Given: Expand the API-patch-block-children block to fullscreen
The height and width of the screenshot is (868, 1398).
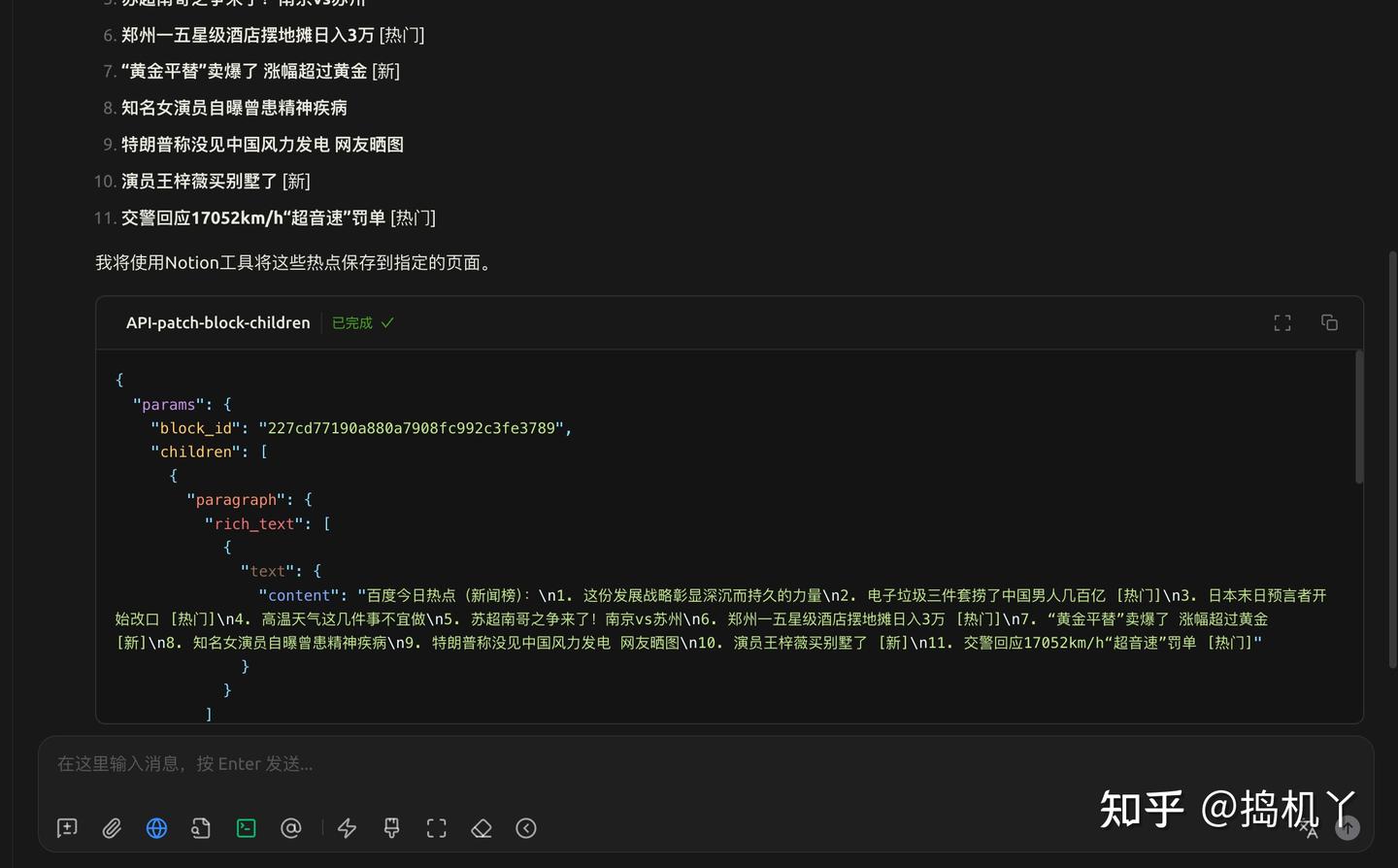Looking at the screenshot, I should [x=1282, y=322].
